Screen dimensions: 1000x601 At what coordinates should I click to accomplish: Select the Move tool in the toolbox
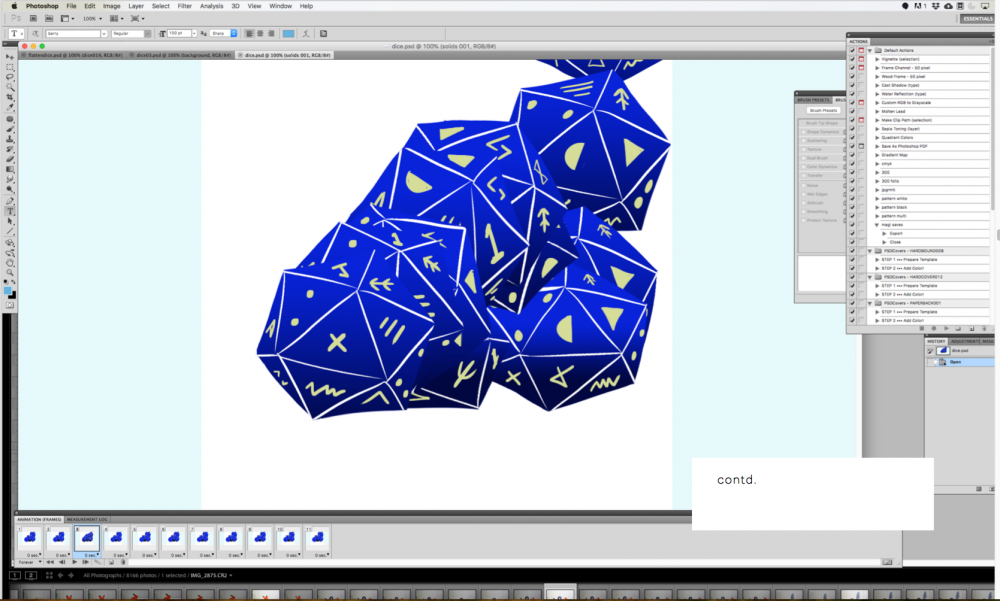[x=10, y=57]
